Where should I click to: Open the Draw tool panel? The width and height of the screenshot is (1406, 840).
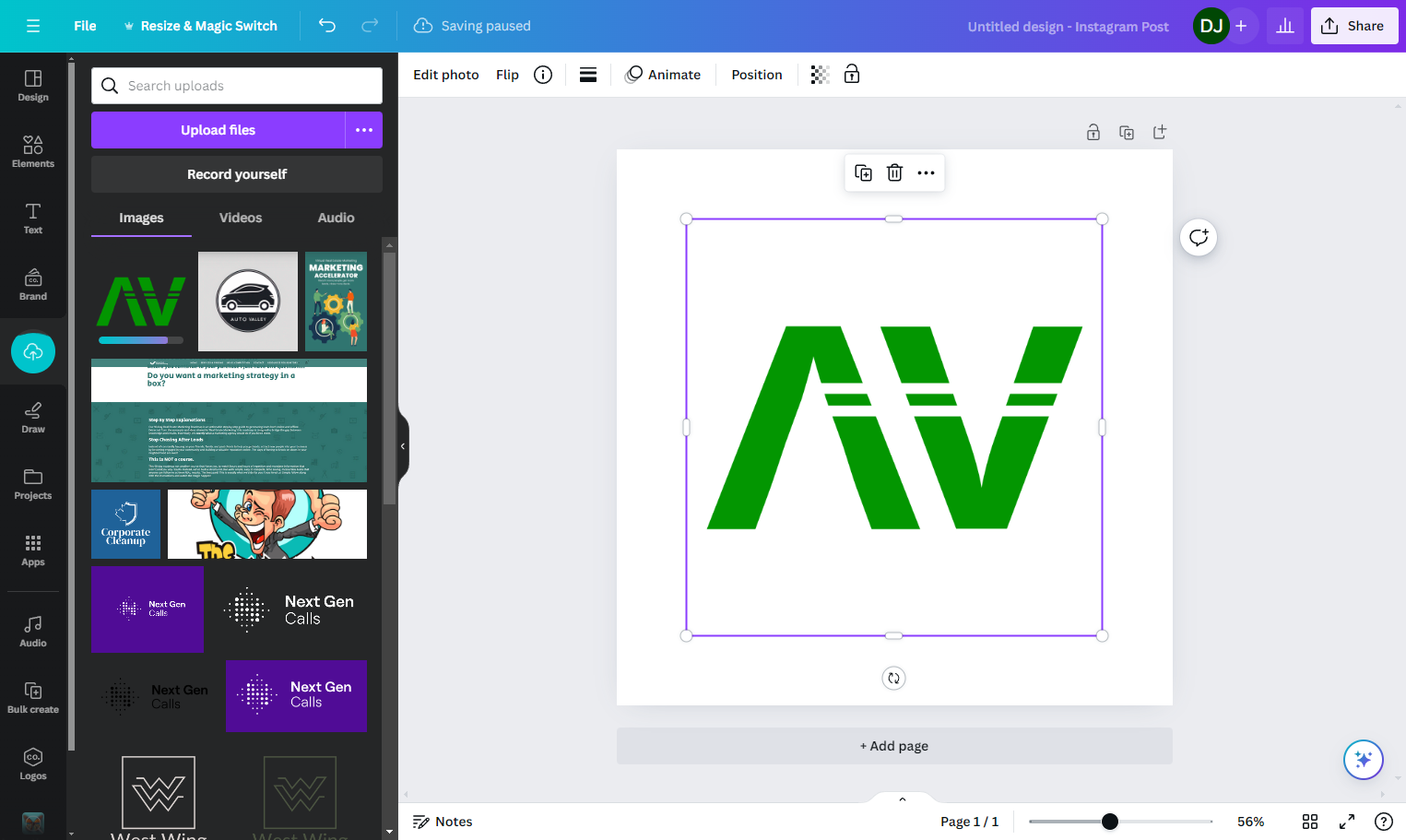click(x=33, y=418)
